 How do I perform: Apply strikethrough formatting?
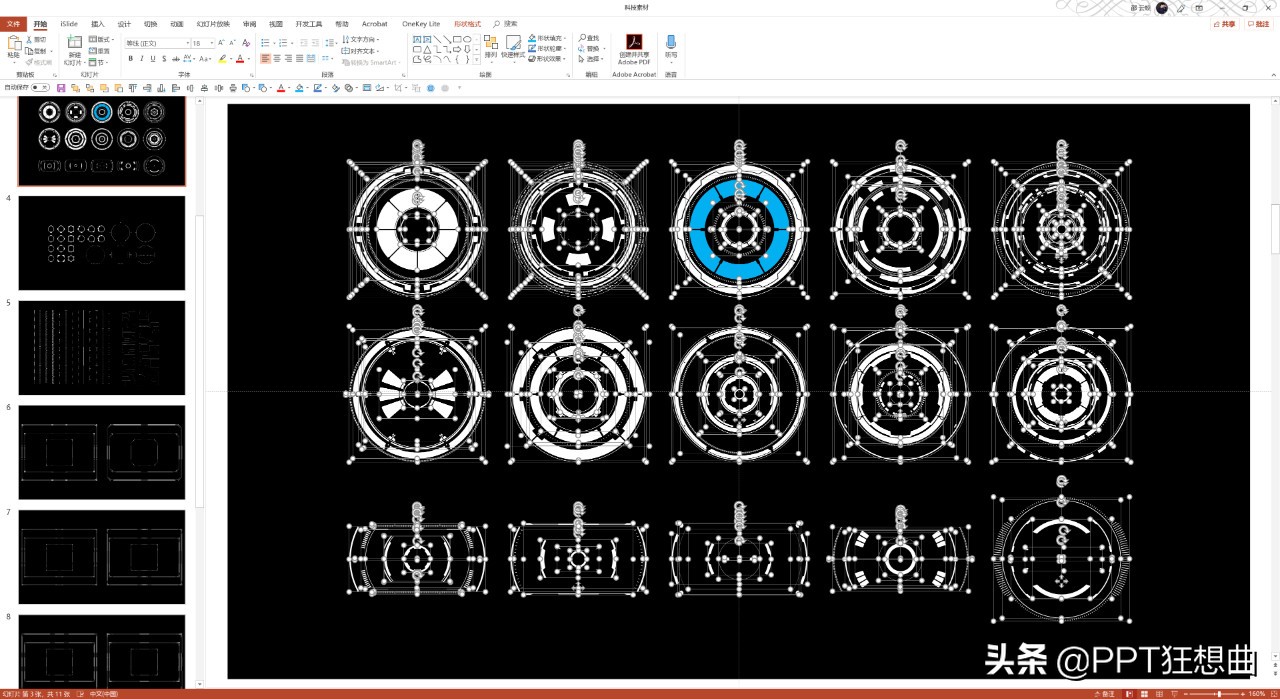click(176, 59)
